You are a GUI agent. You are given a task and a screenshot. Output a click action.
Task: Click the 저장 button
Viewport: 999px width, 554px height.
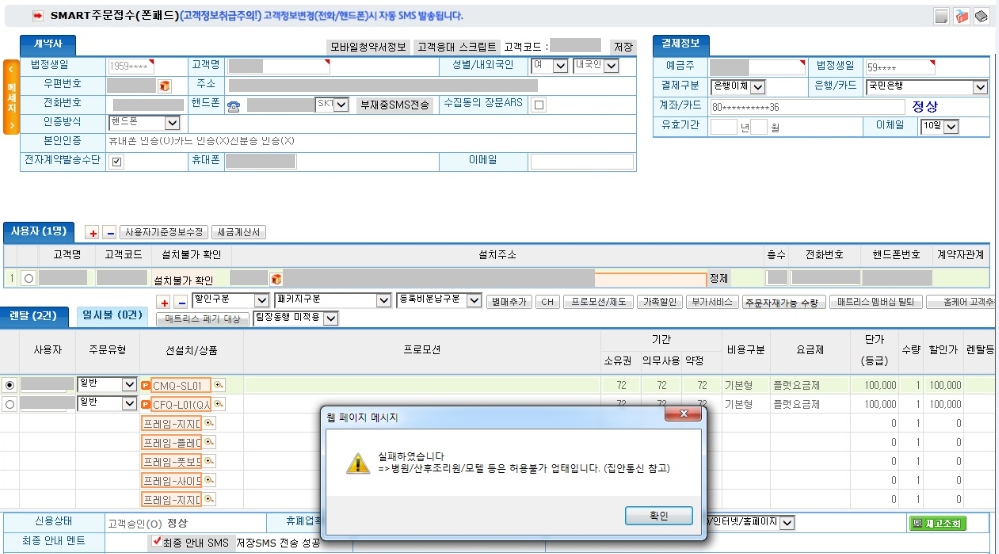coord(622,47)
